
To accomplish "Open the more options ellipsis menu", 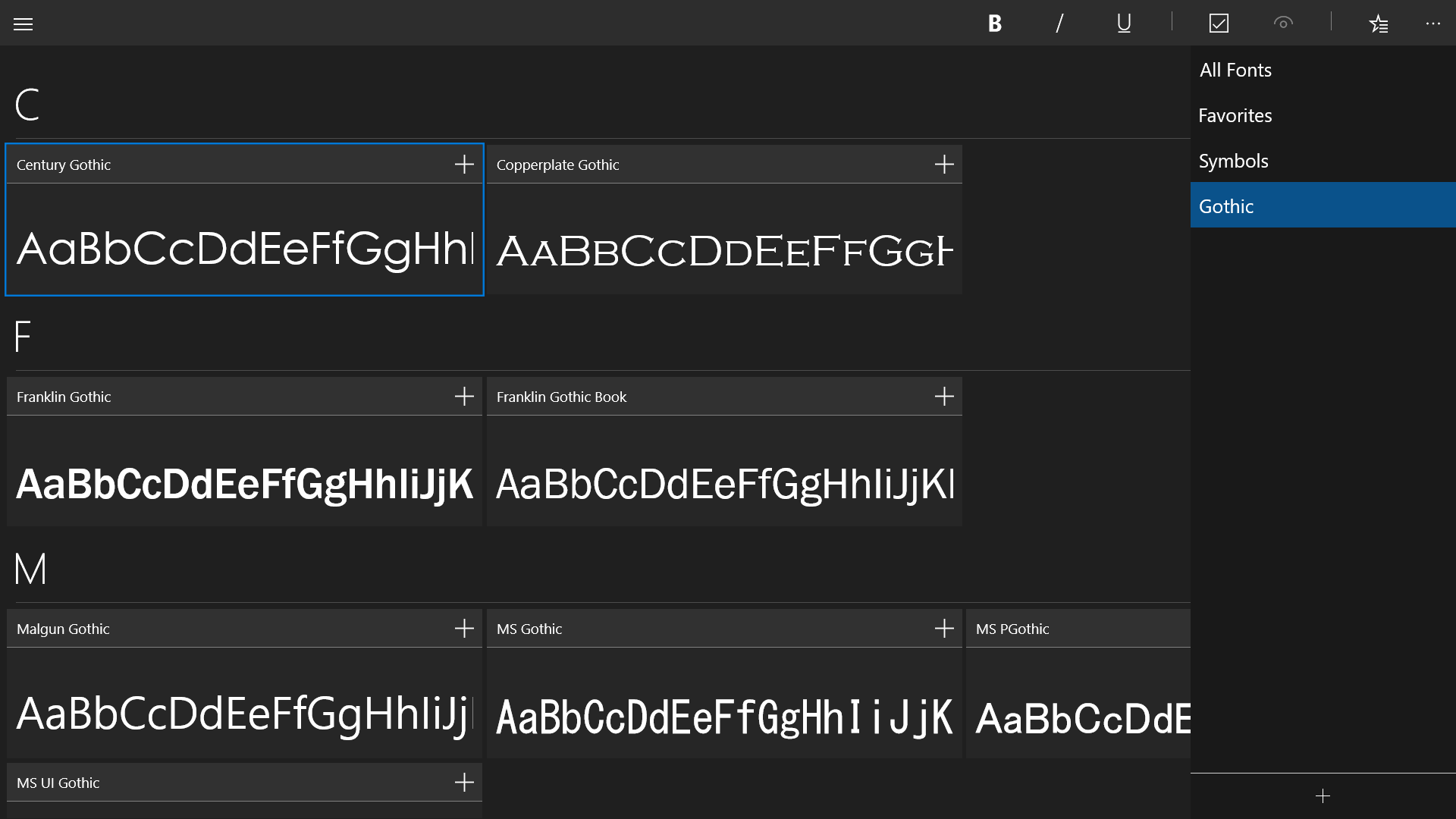I will [1432, 24].
